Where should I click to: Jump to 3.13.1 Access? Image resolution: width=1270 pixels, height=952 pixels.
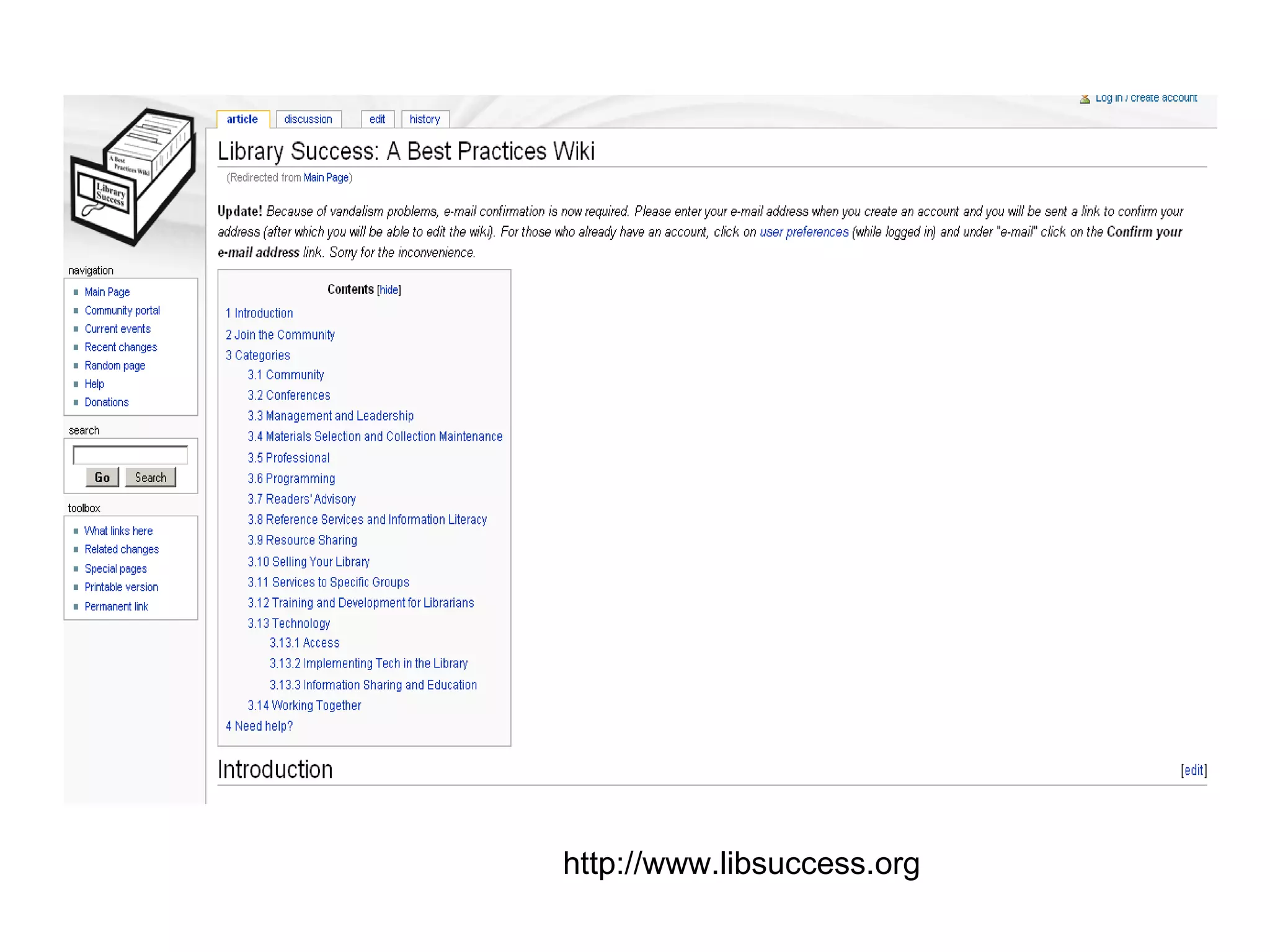304,643
